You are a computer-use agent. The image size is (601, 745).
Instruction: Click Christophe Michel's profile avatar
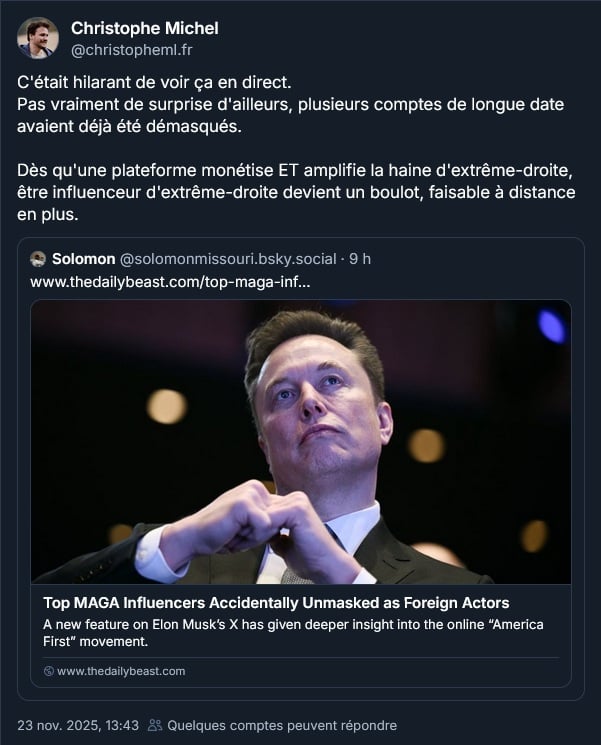click(38, 38)
